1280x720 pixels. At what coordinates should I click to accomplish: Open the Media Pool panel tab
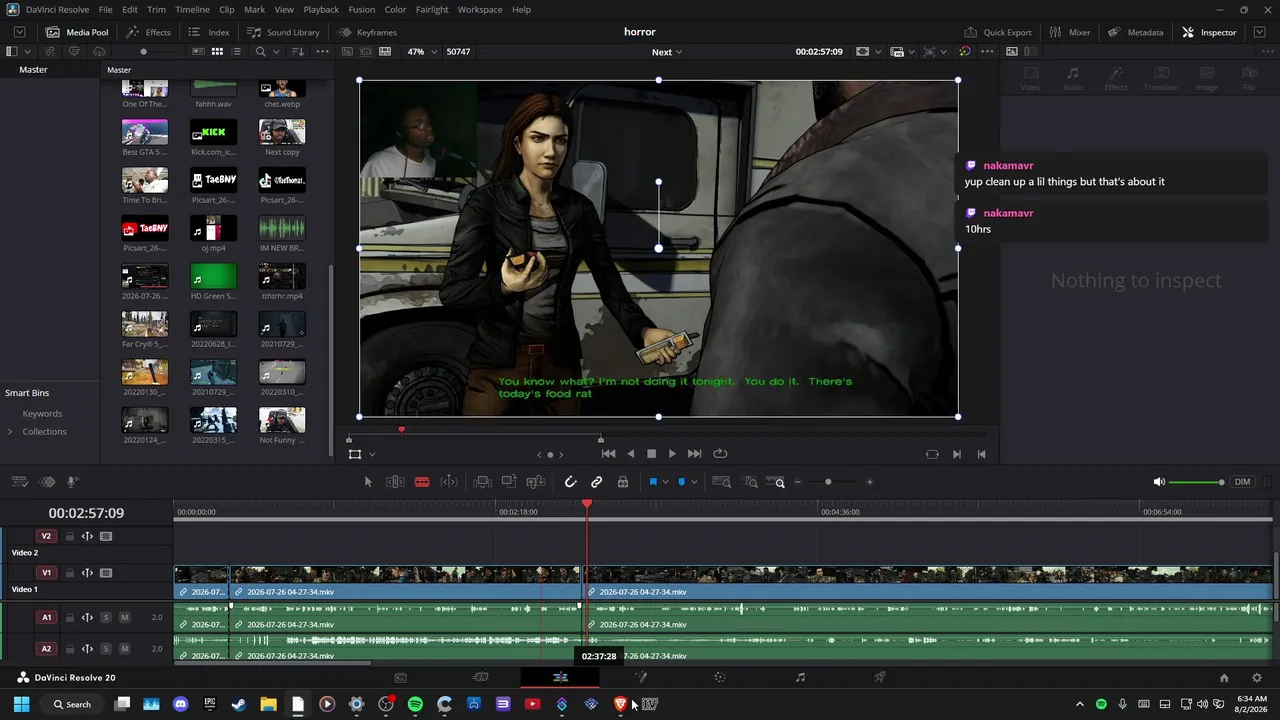click(x=77, y=32)
